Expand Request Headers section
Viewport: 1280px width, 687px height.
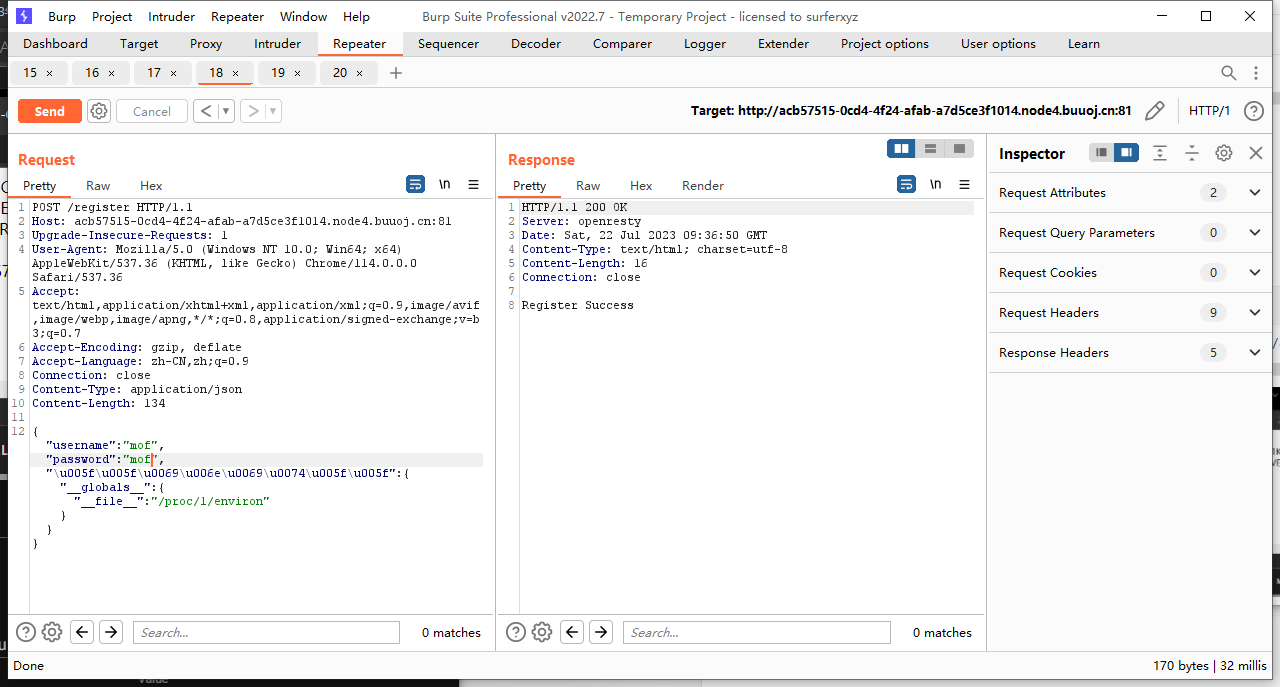click(1255, 312)
